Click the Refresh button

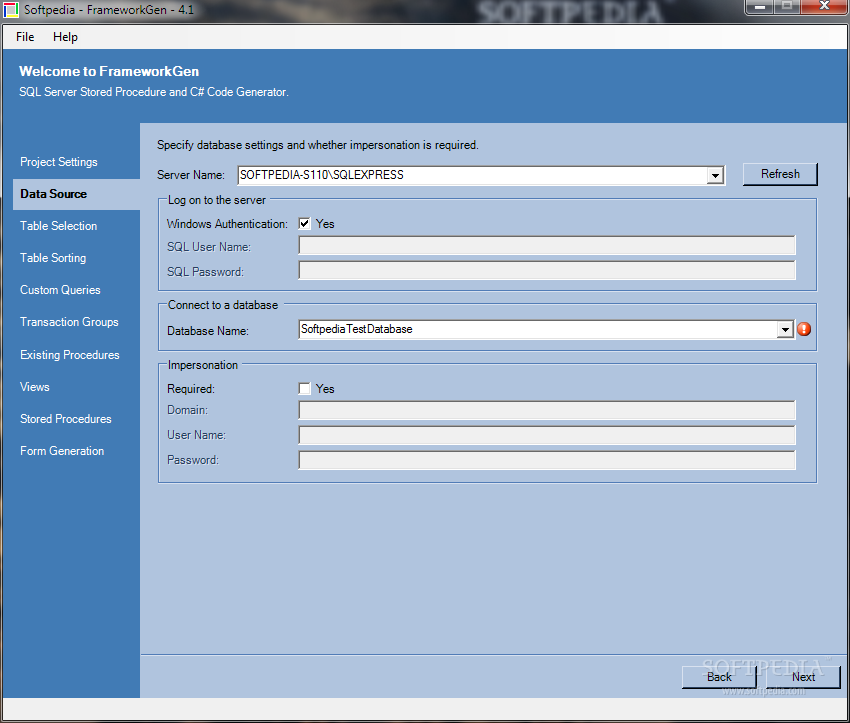point(780,174)
